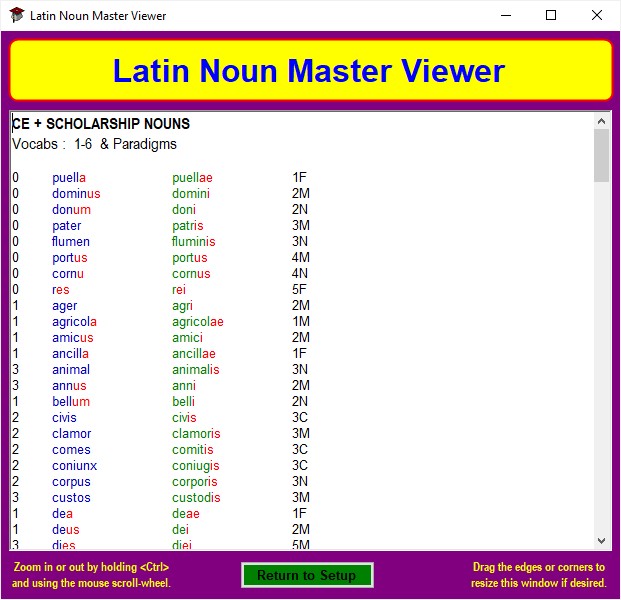
Task: Click the noun 'coniunx' in the list
Action: click(x=75, y=466)
